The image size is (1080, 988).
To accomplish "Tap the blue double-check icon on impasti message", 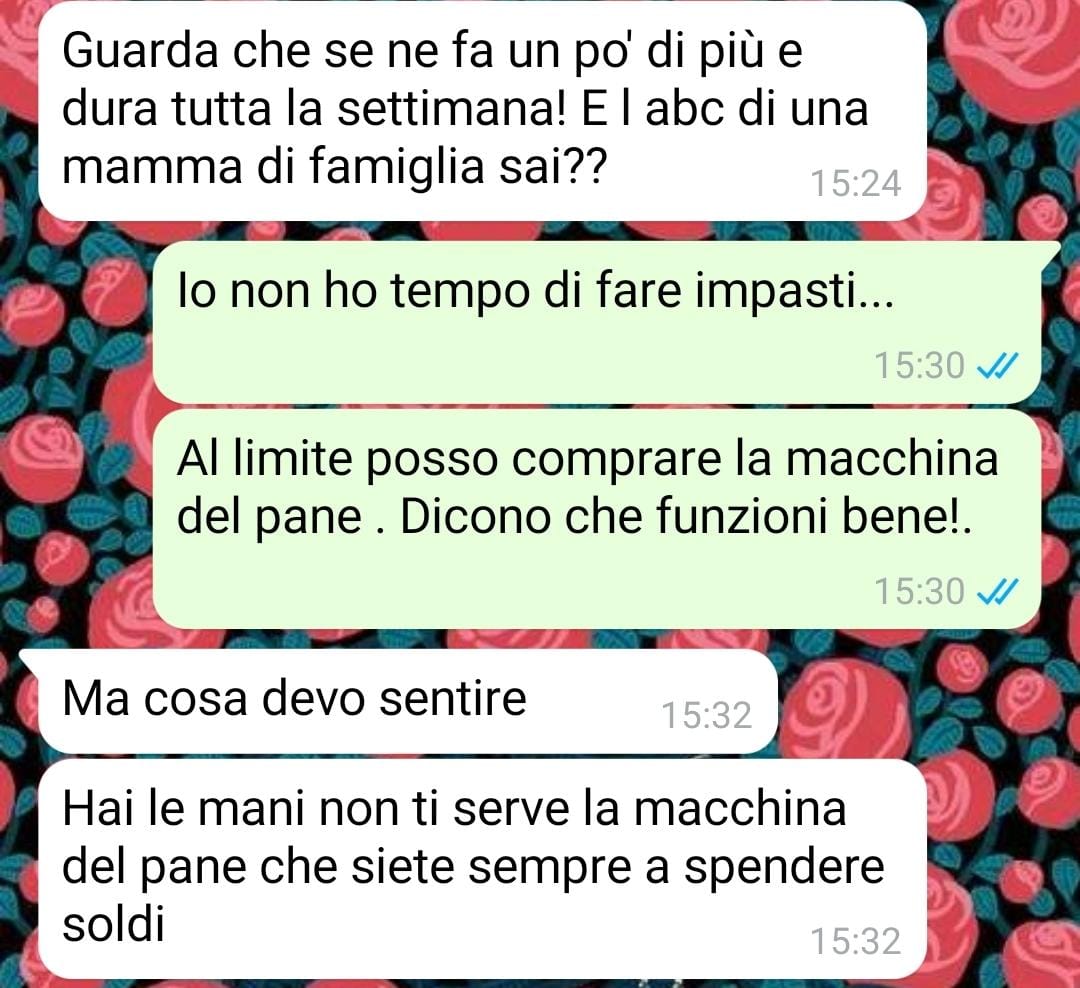I will pos(997,366).
